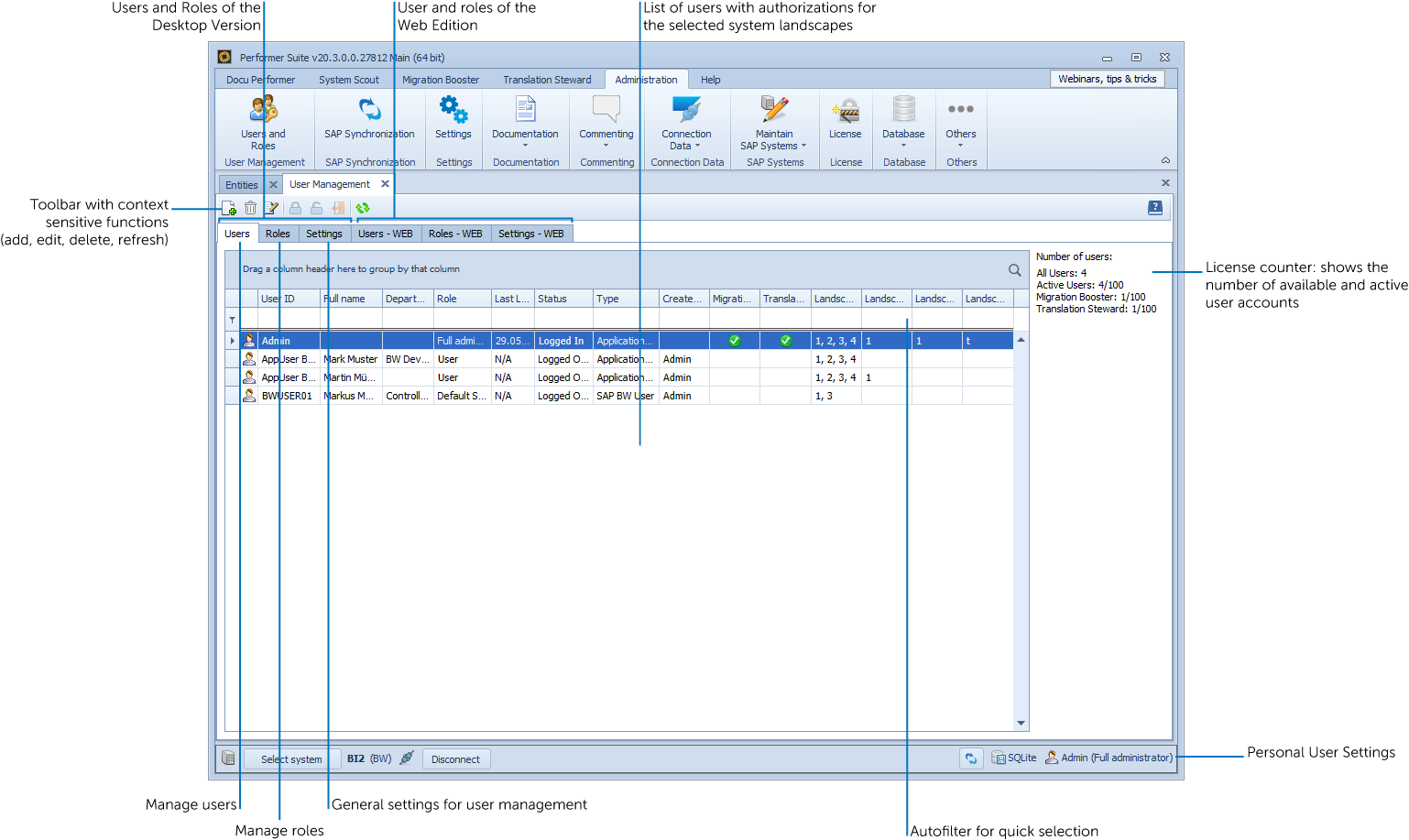Open Users and Roles in User Management
This screenshot has height=840, width=1409.
coord(263,124)
